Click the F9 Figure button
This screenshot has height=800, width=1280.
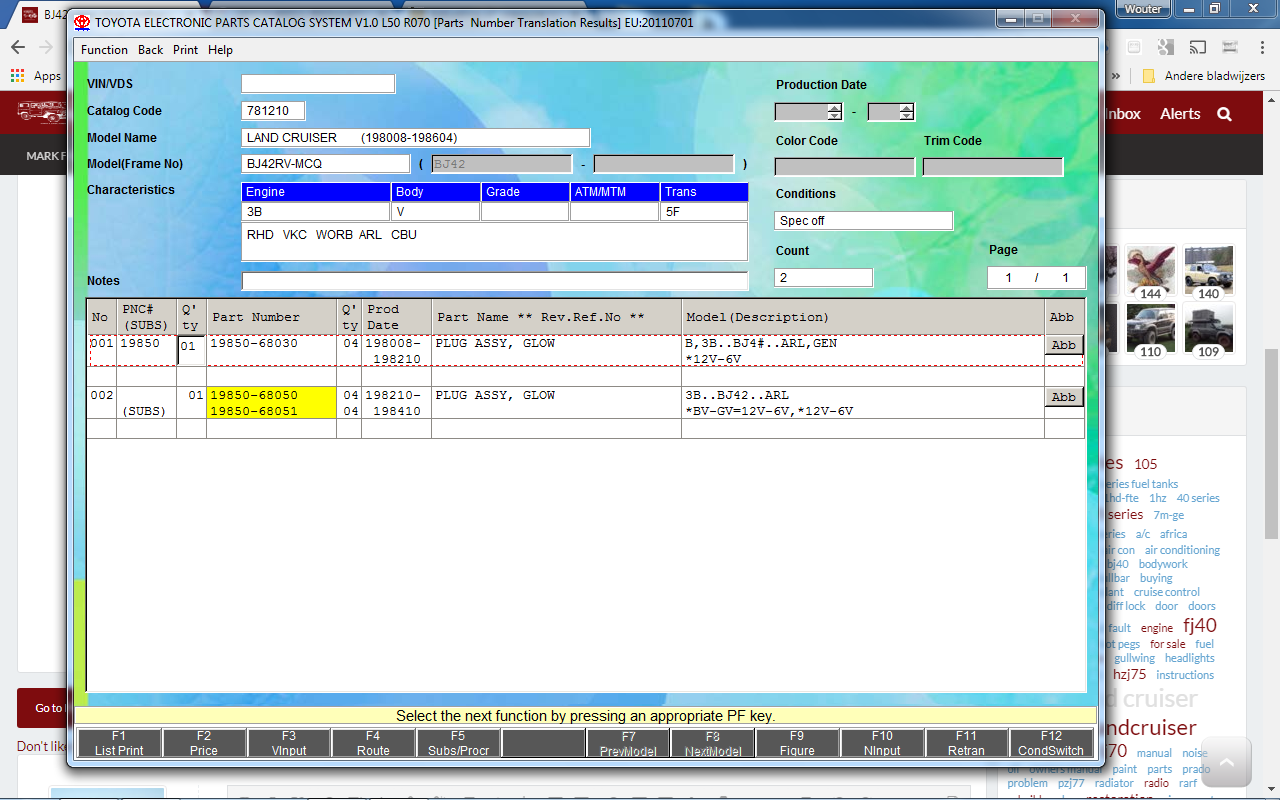pos(797,743)
